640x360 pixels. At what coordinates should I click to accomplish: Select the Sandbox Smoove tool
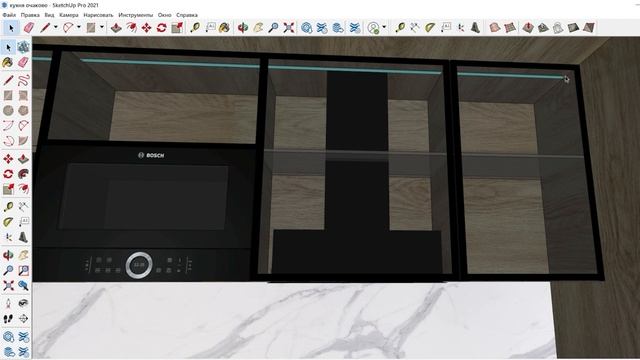(x=528, y=28)
